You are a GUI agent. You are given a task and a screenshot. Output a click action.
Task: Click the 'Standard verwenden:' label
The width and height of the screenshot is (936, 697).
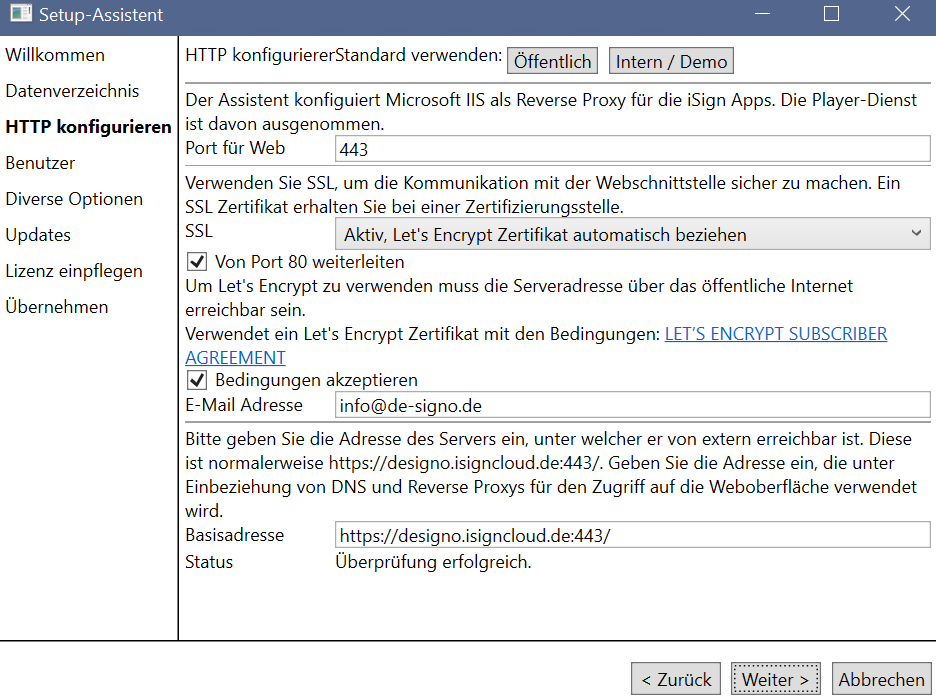click(418, 55)
